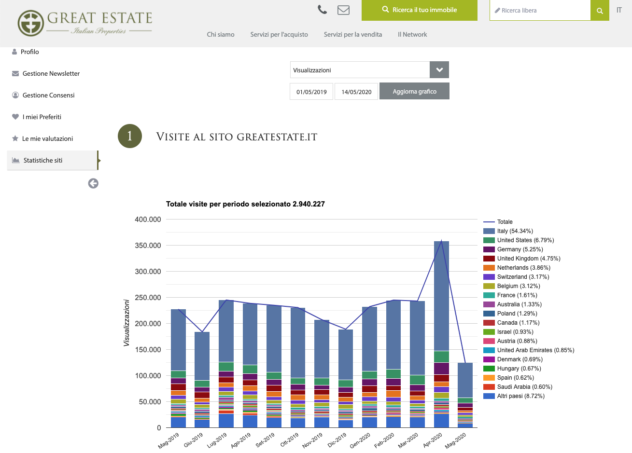Click the United States legend swatch
Screen dimensions: 632x453
click(489, 240)
